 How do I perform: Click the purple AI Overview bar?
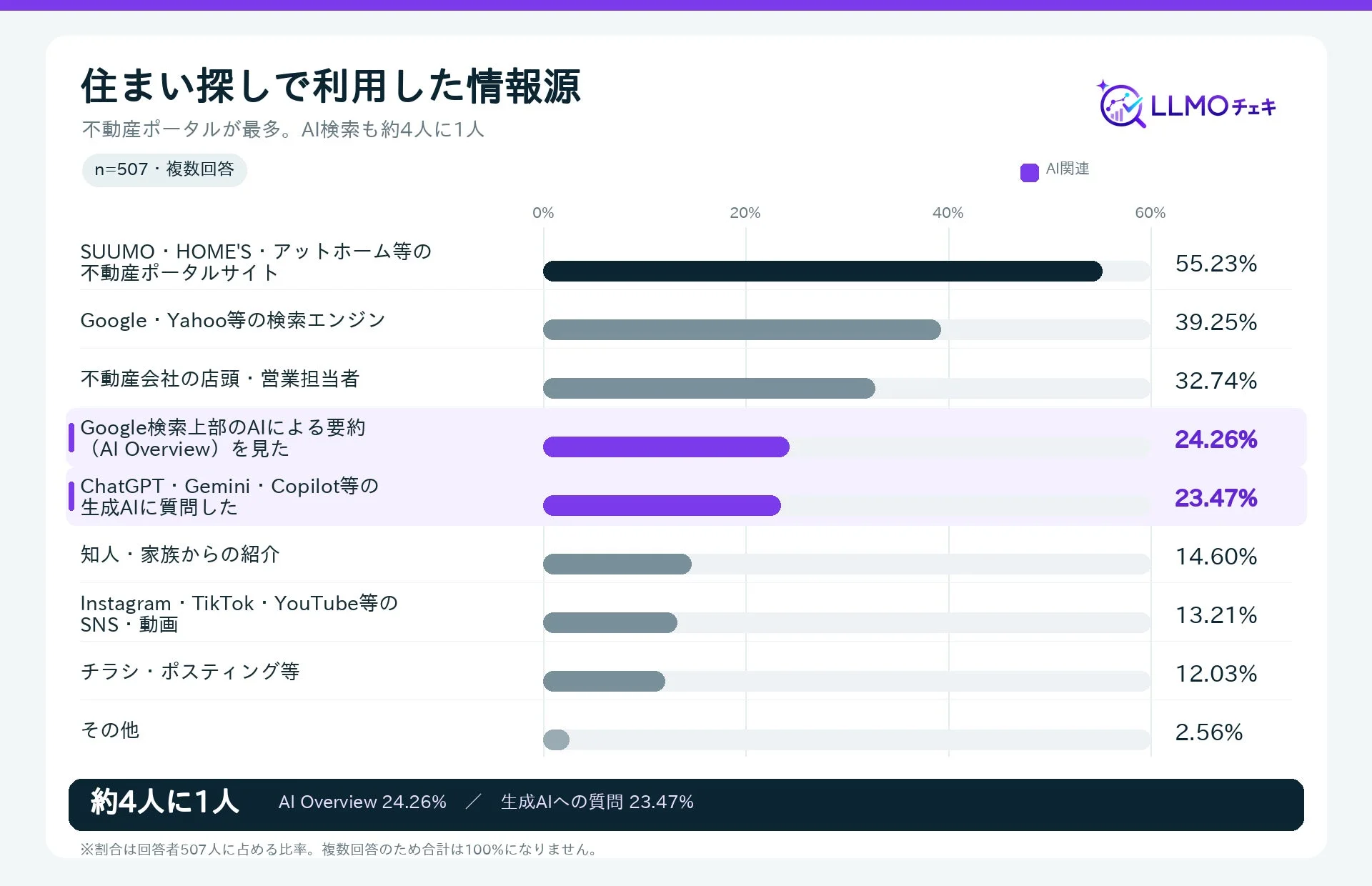click(x=666, y=447)
